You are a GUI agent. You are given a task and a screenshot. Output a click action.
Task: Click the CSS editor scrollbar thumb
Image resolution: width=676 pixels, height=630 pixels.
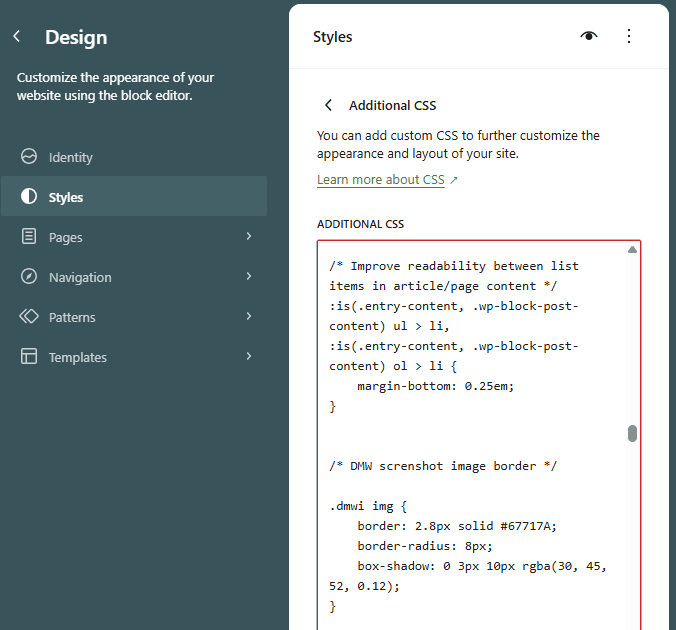tap(632, 433)
